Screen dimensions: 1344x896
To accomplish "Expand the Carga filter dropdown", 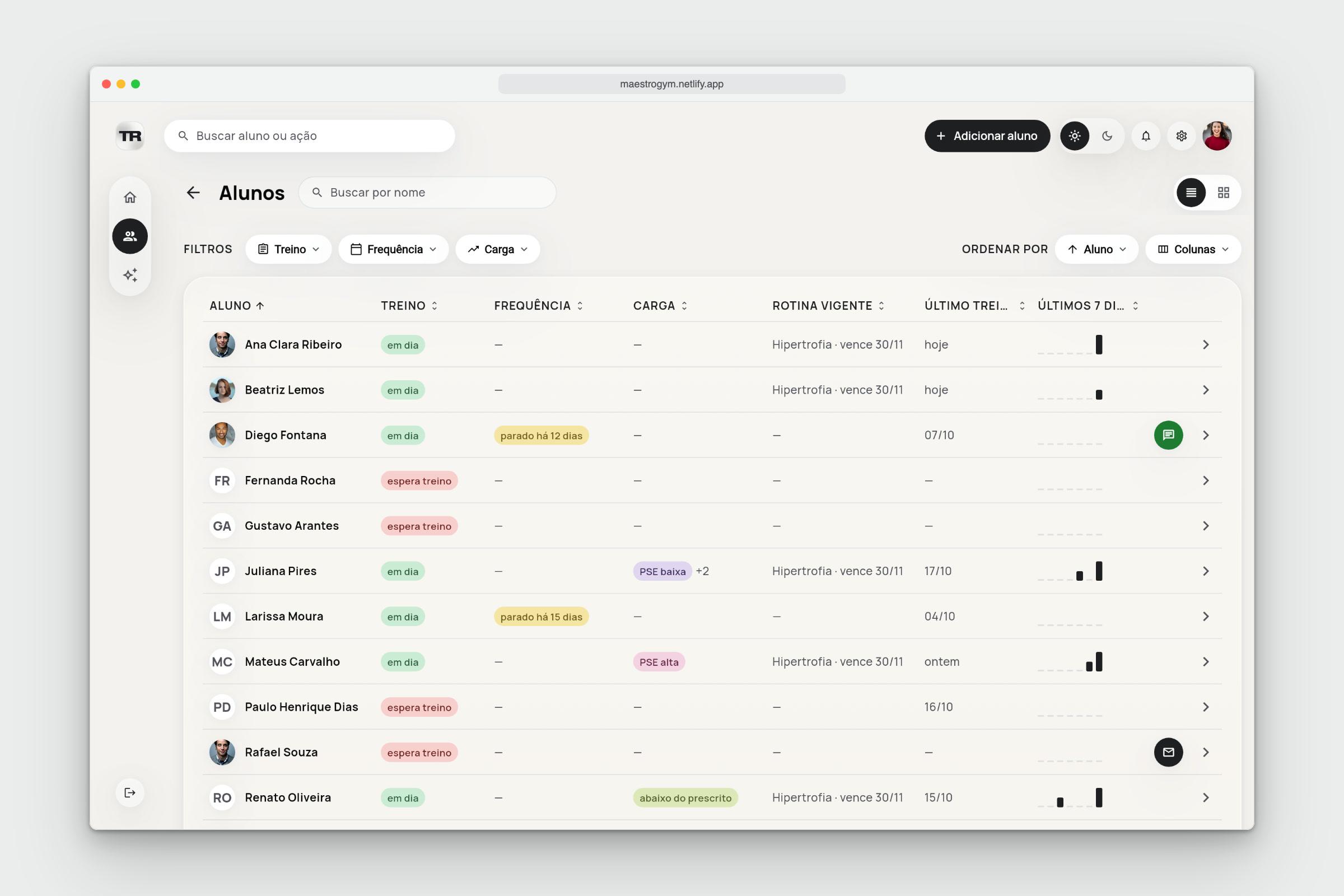I will (x=498, y=249).
